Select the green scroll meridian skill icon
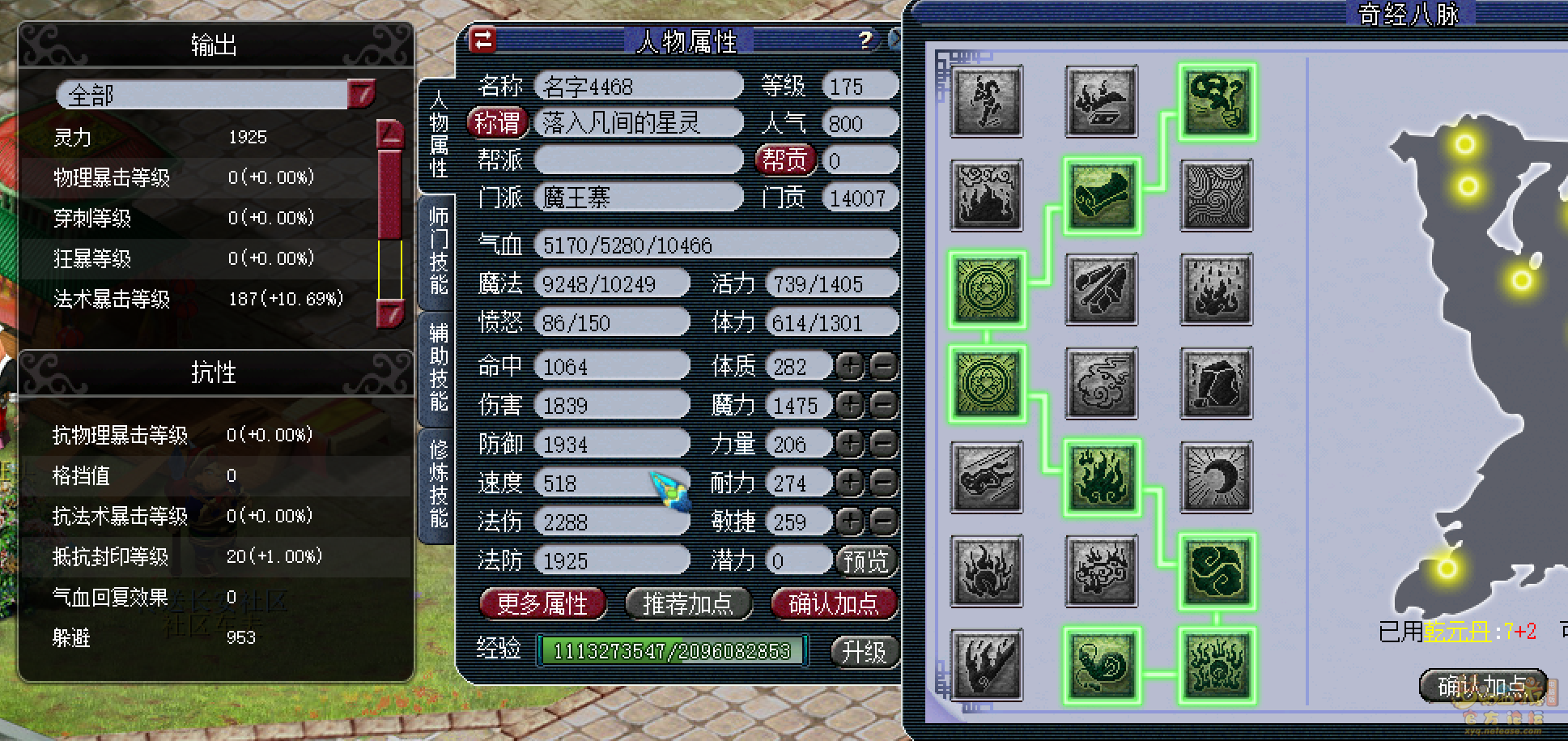The image size is (1568, 741). click(1101, 195)
